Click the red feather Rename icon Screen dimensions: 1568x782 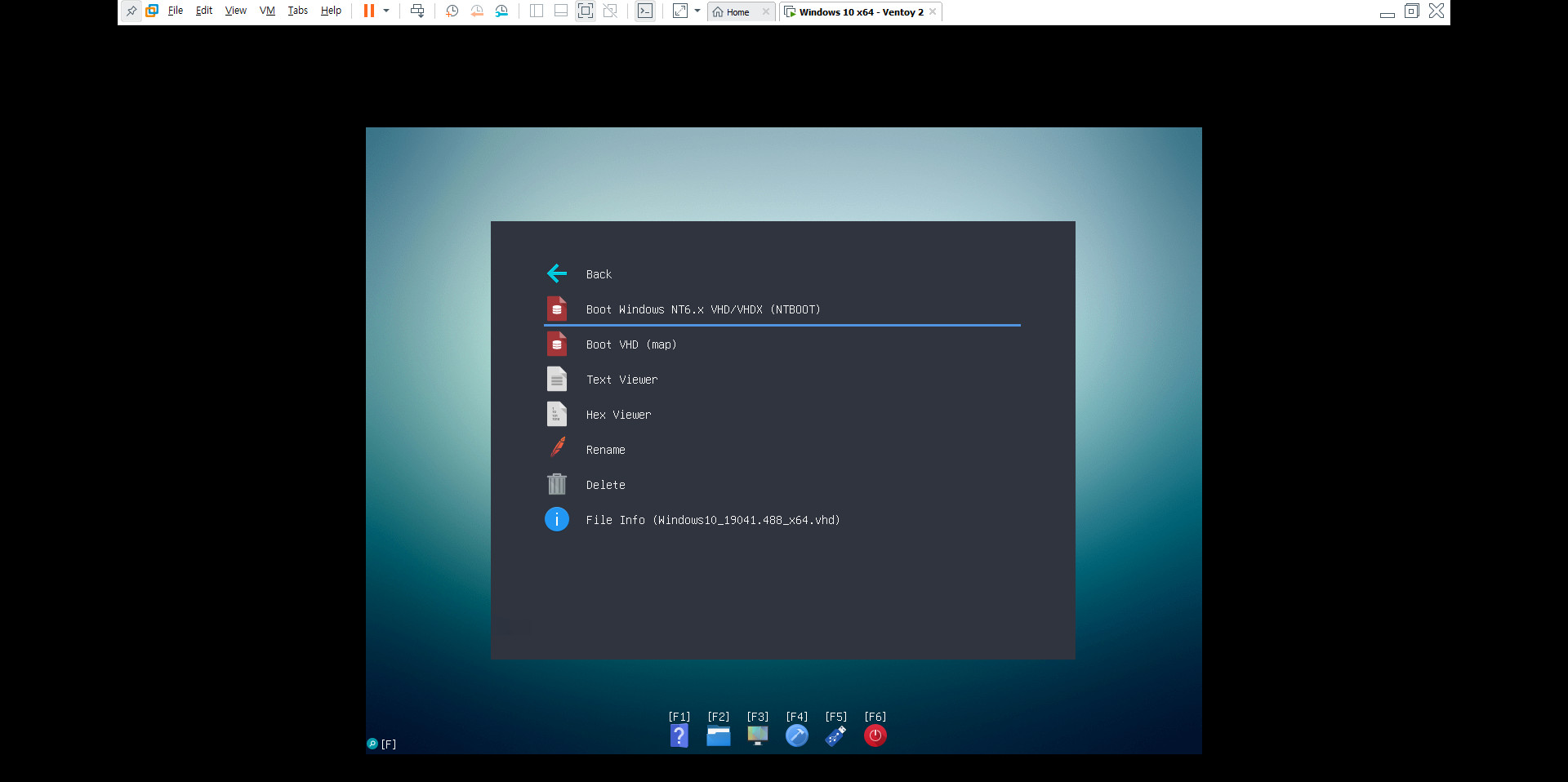click(558, 448)
